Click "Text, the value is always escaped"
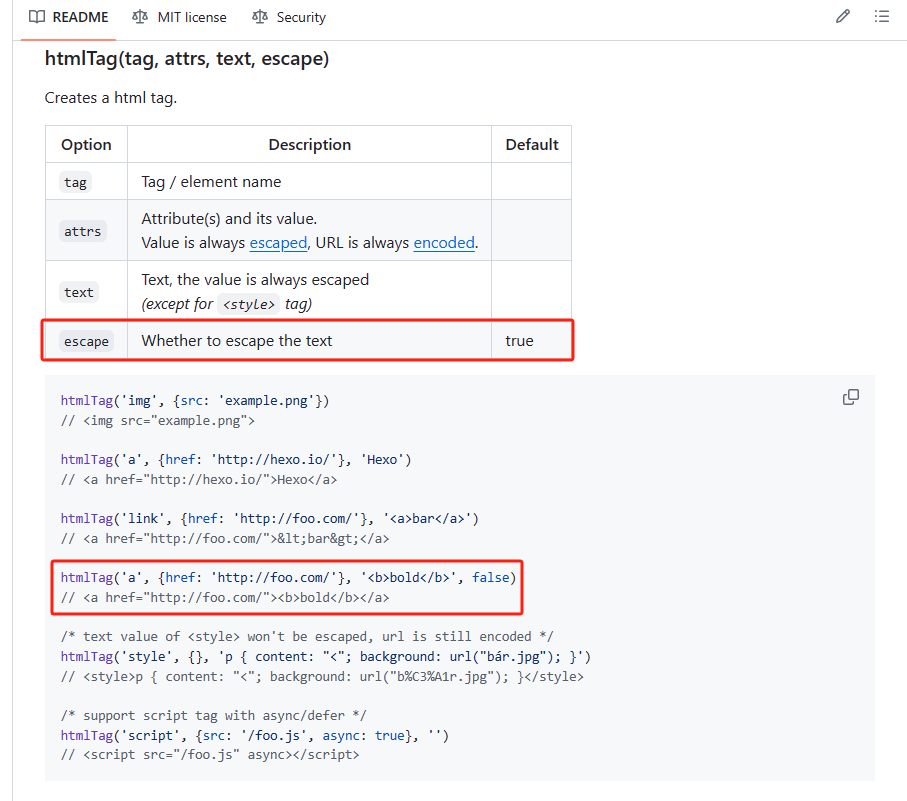907x801 pixels. click(255, 280)
